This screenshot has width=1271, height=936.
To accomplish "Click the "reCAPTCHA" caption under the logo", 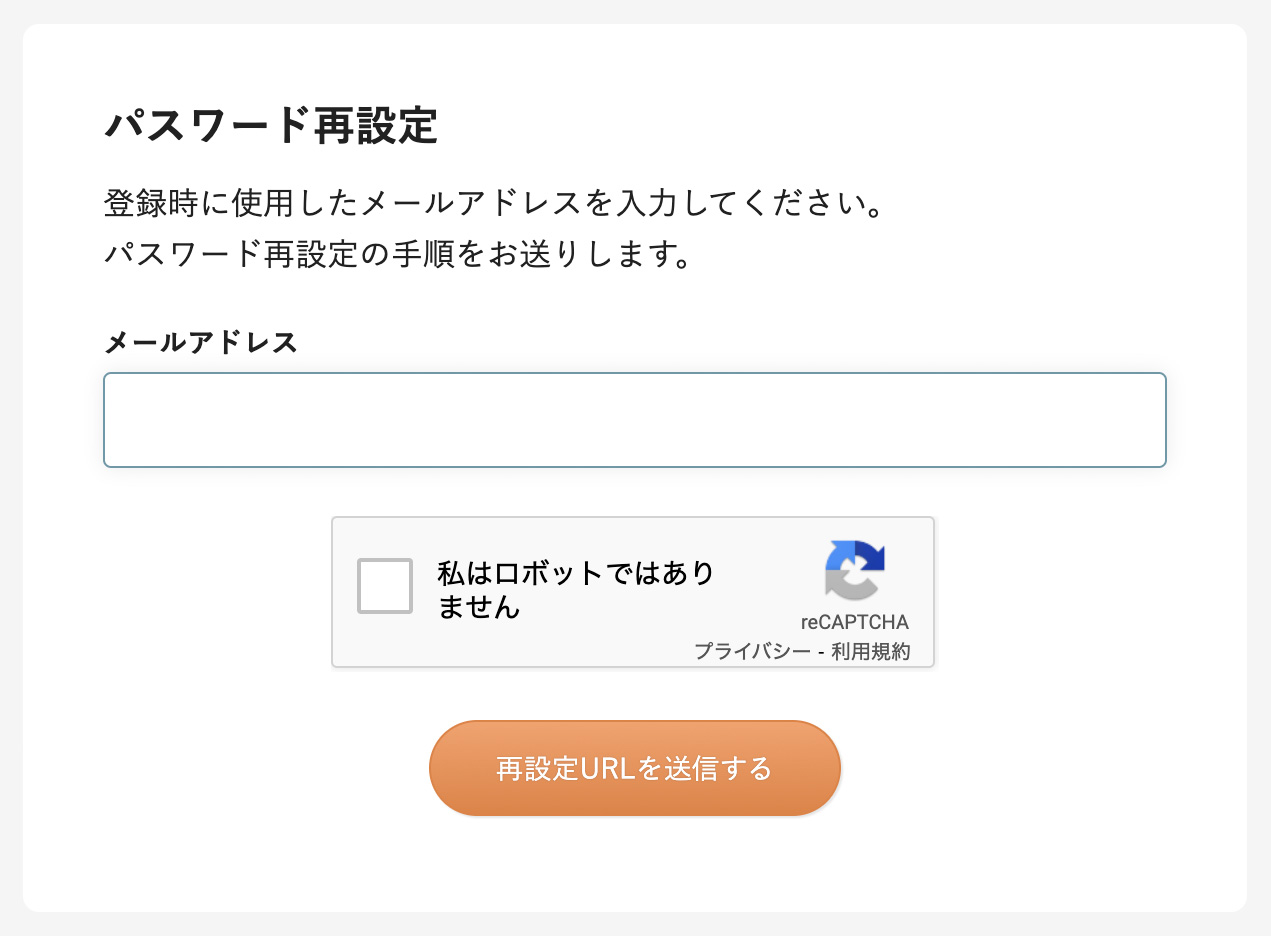I will tap(854, 622).
